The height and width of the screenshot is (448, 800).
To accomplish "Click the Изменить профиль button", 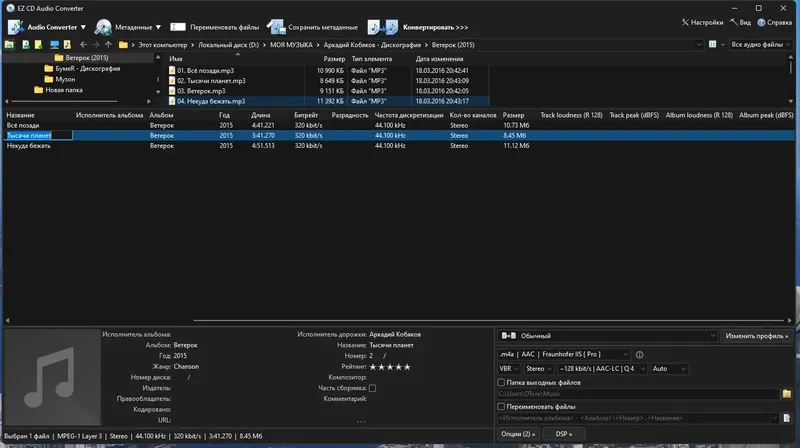I will [x=756, y=336].
